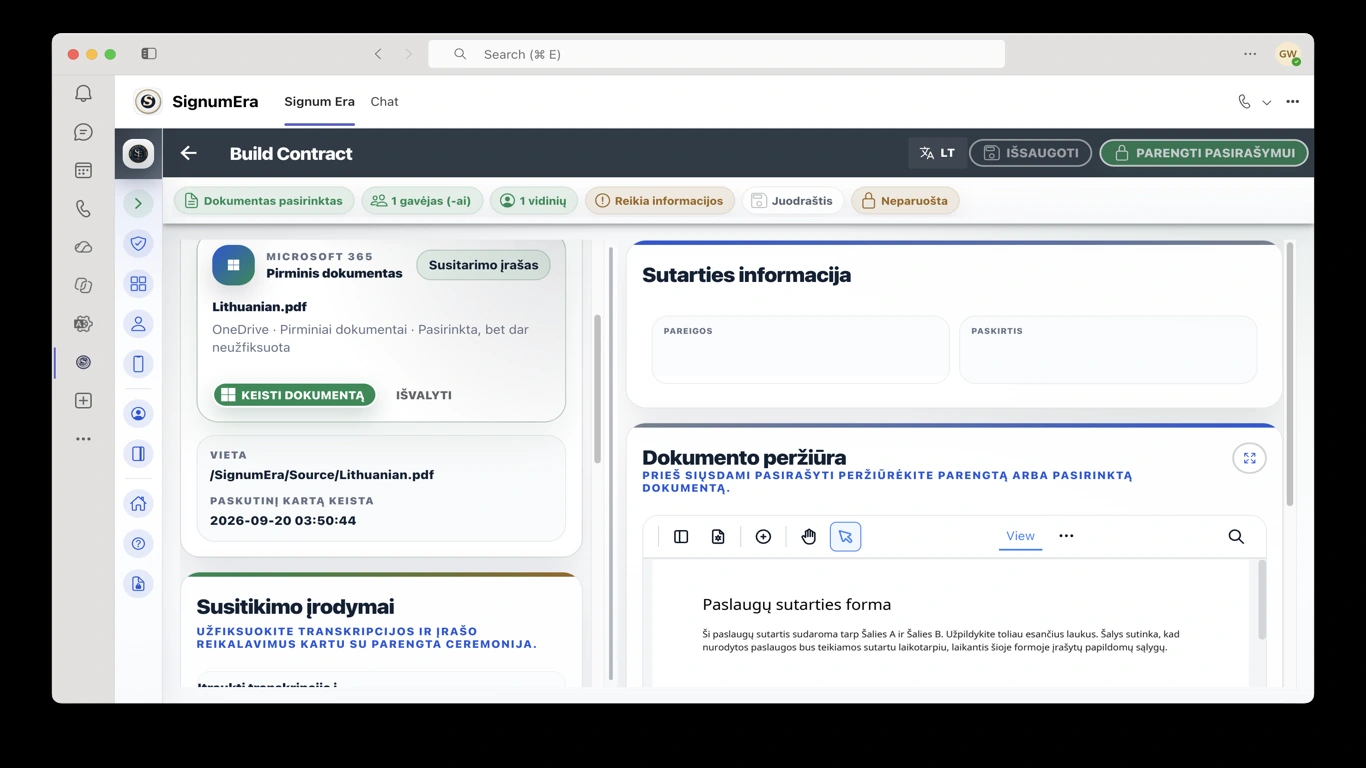
Task: Open the help question mark icon
Action: point(138,544)
